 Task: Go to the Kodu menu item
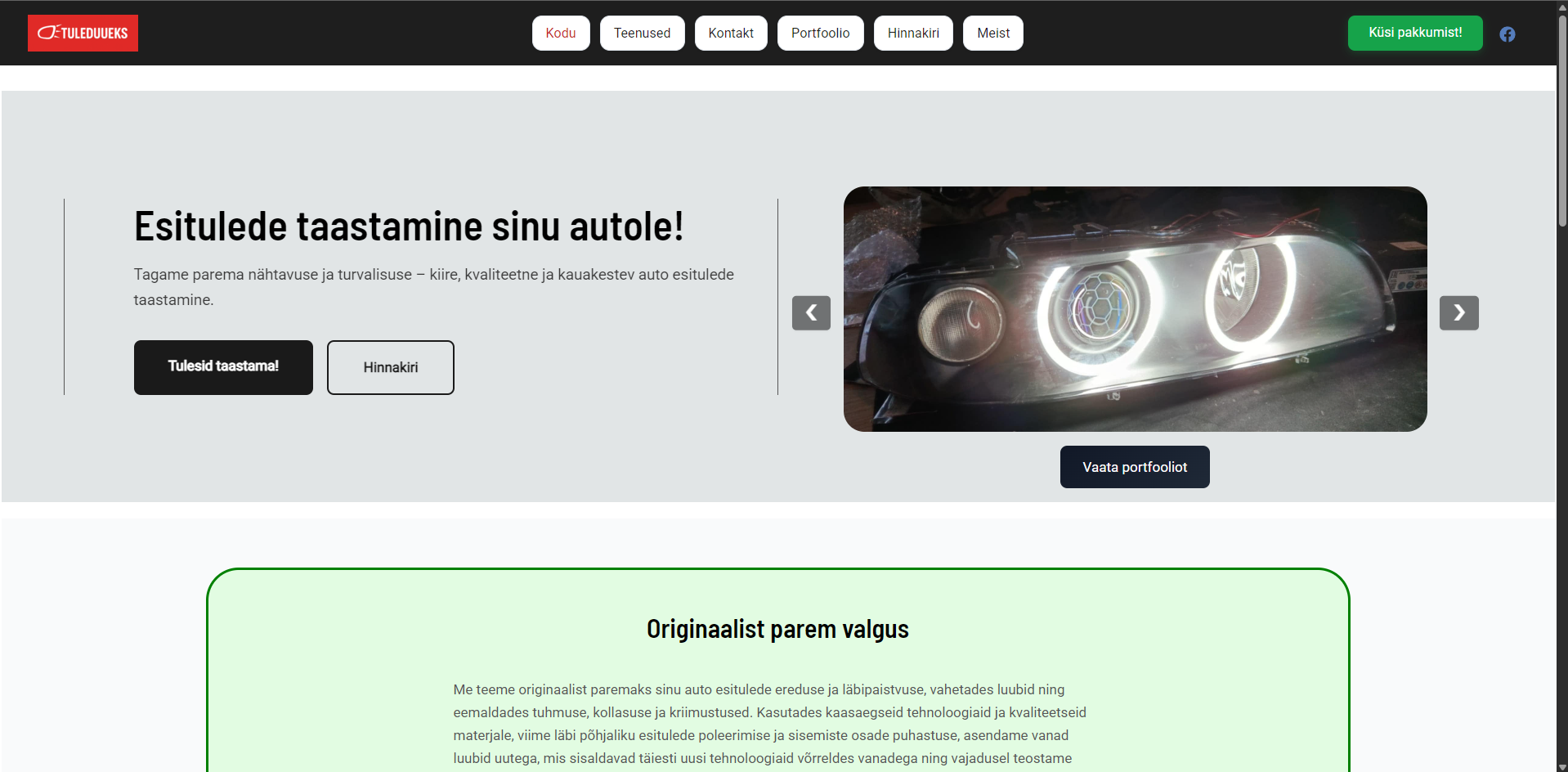[x=561, y=33]
